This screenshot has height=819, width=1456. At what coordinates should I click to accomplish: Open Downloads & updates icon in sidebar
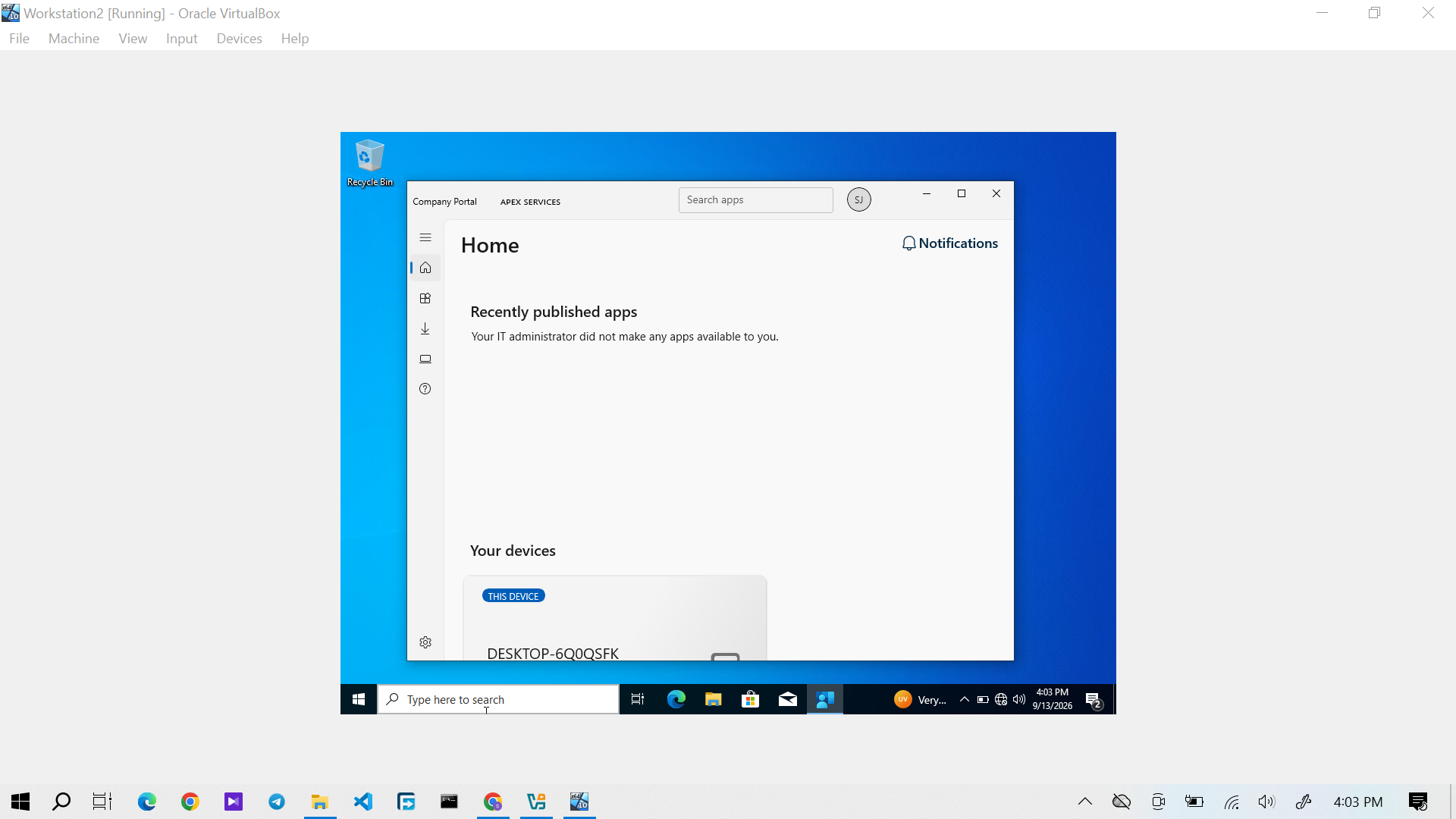(425, 328)
